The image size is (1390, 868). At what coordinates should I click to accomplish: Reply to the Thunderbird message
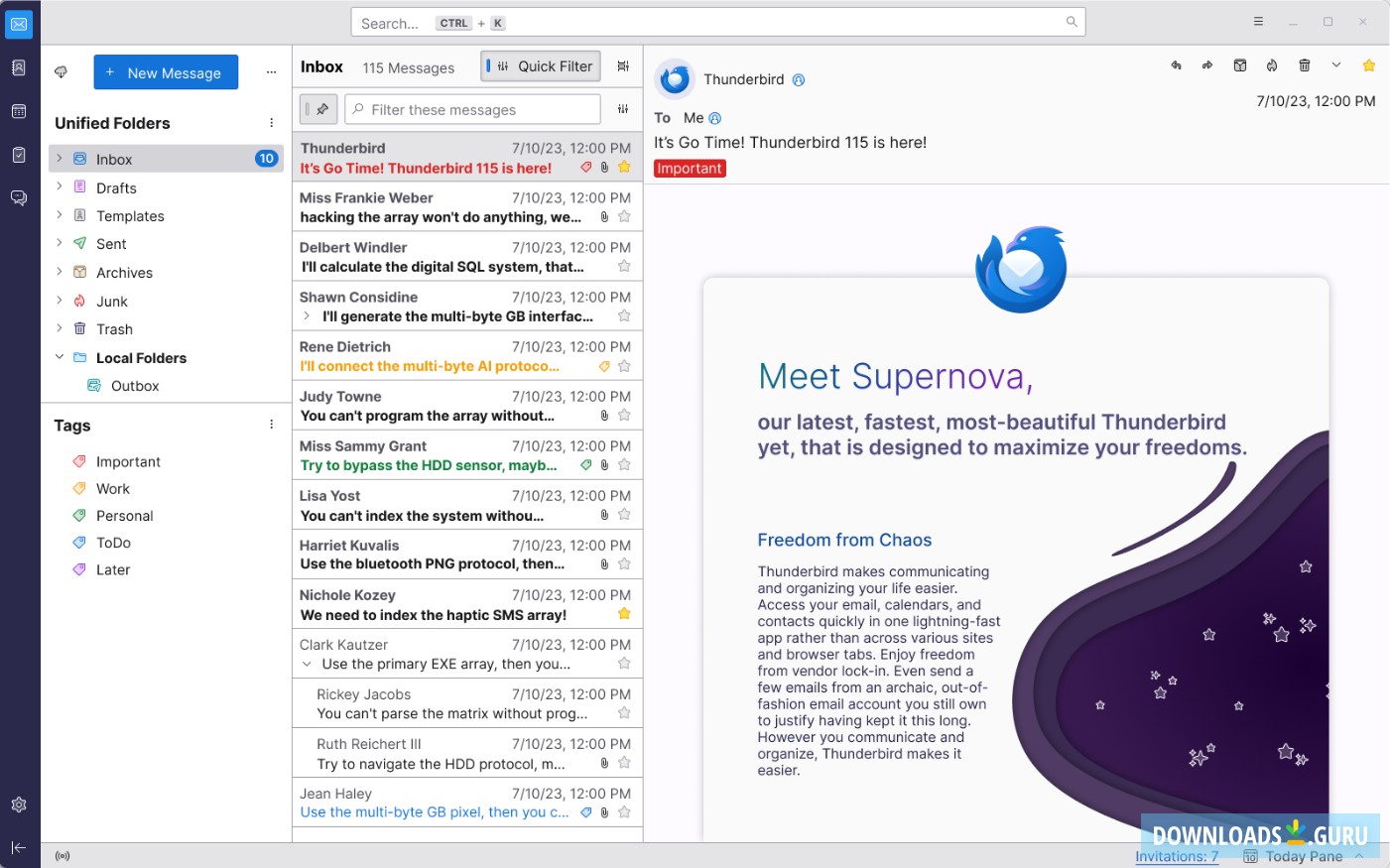[1176, 64]
